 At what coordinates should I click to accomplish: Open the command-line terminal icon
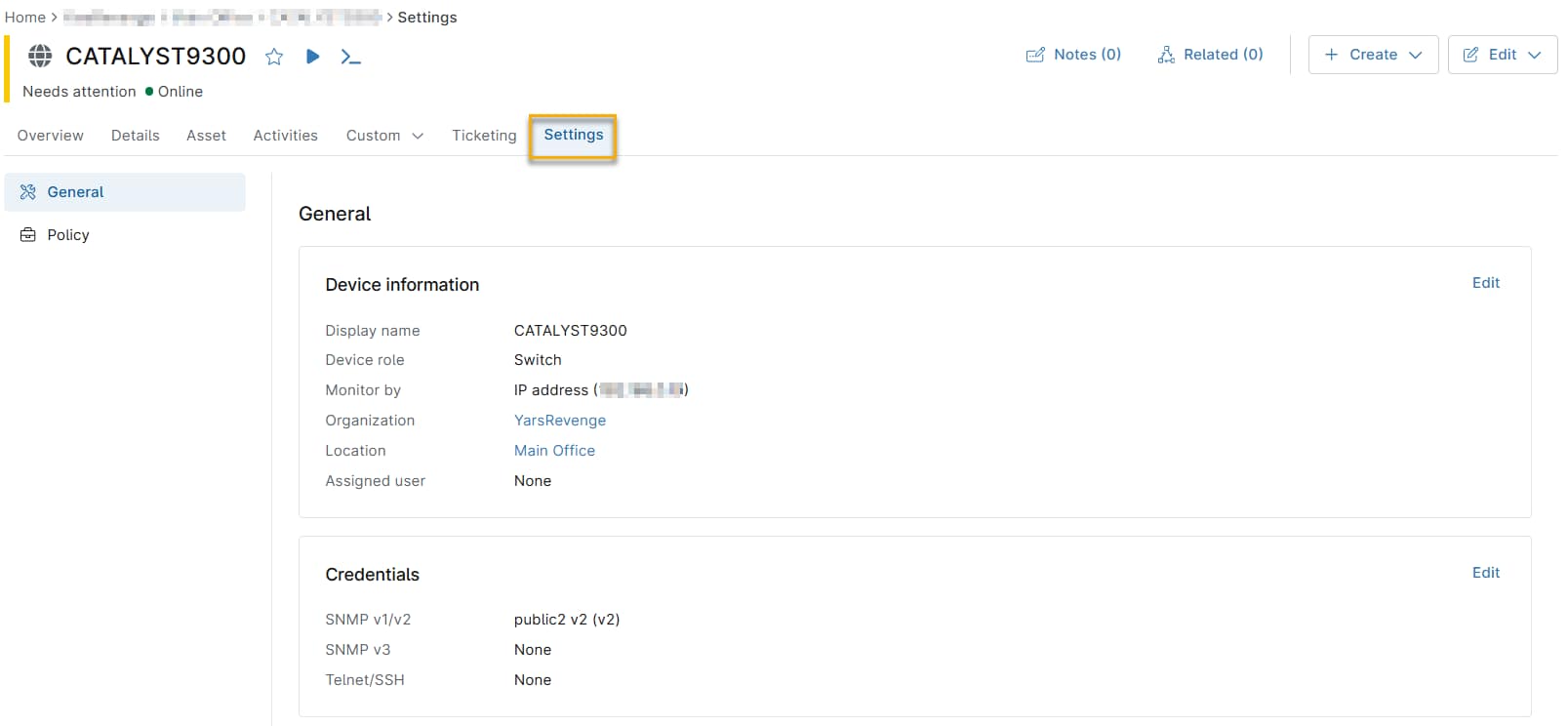350,57
